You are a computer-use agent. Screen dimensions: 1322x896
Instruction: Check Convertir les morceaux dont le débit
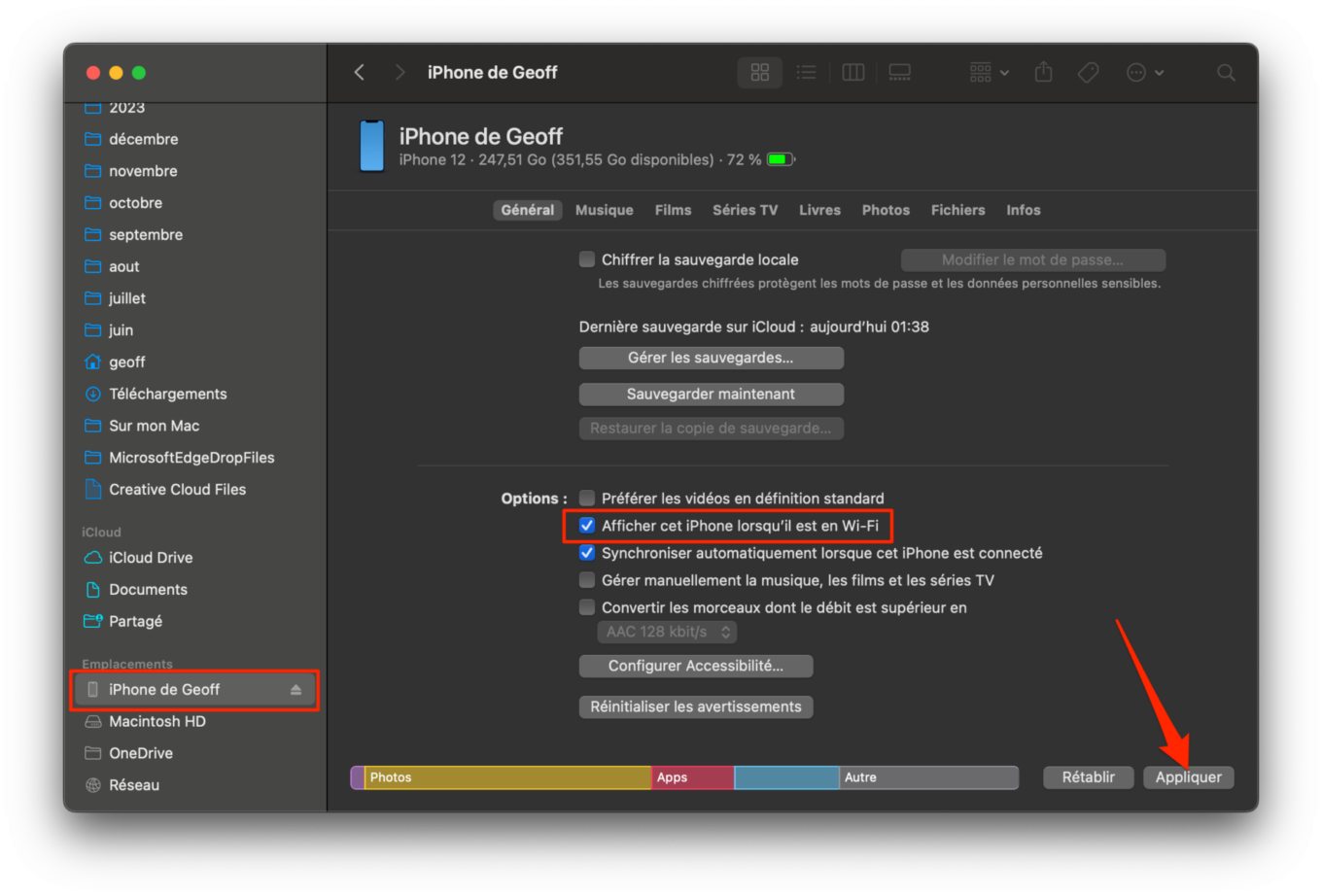tap(587, 607)
